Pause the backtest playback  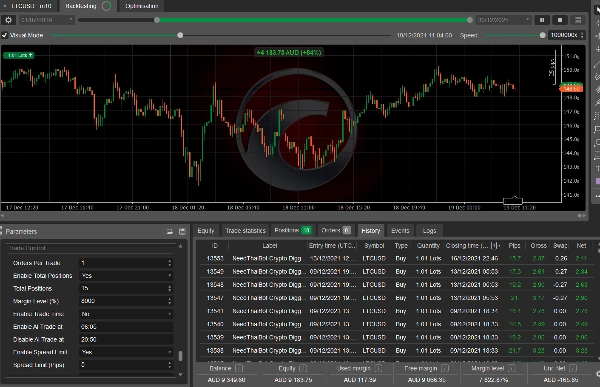point(542,20)
